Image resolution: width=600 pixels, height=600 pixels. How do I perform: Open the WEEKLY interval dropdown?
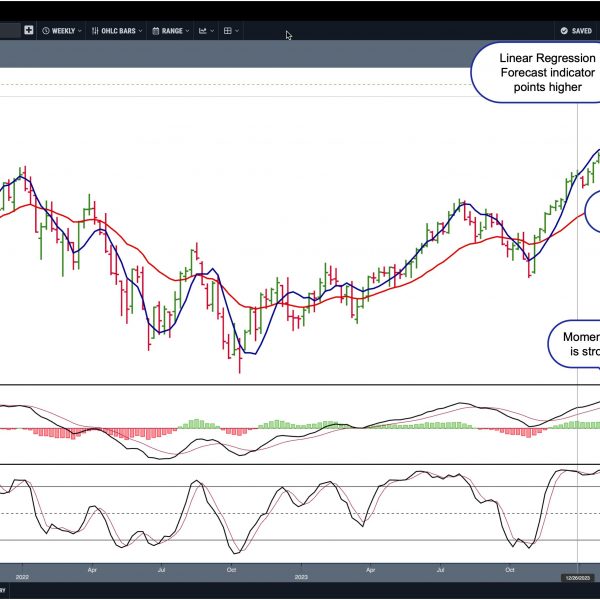click(x=62, y=31)
